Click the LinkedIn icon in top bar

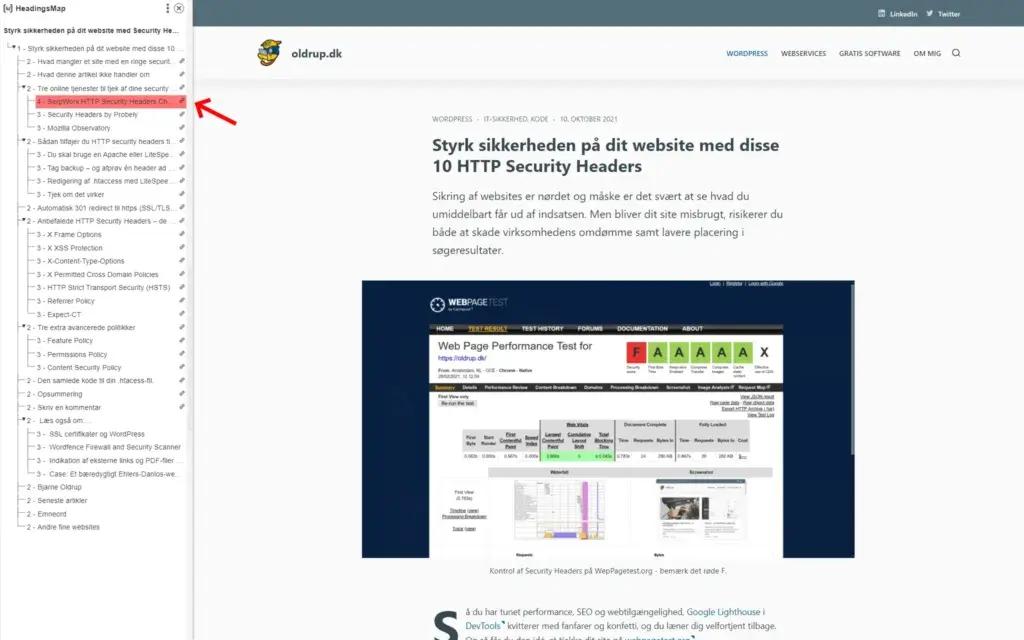882,13
